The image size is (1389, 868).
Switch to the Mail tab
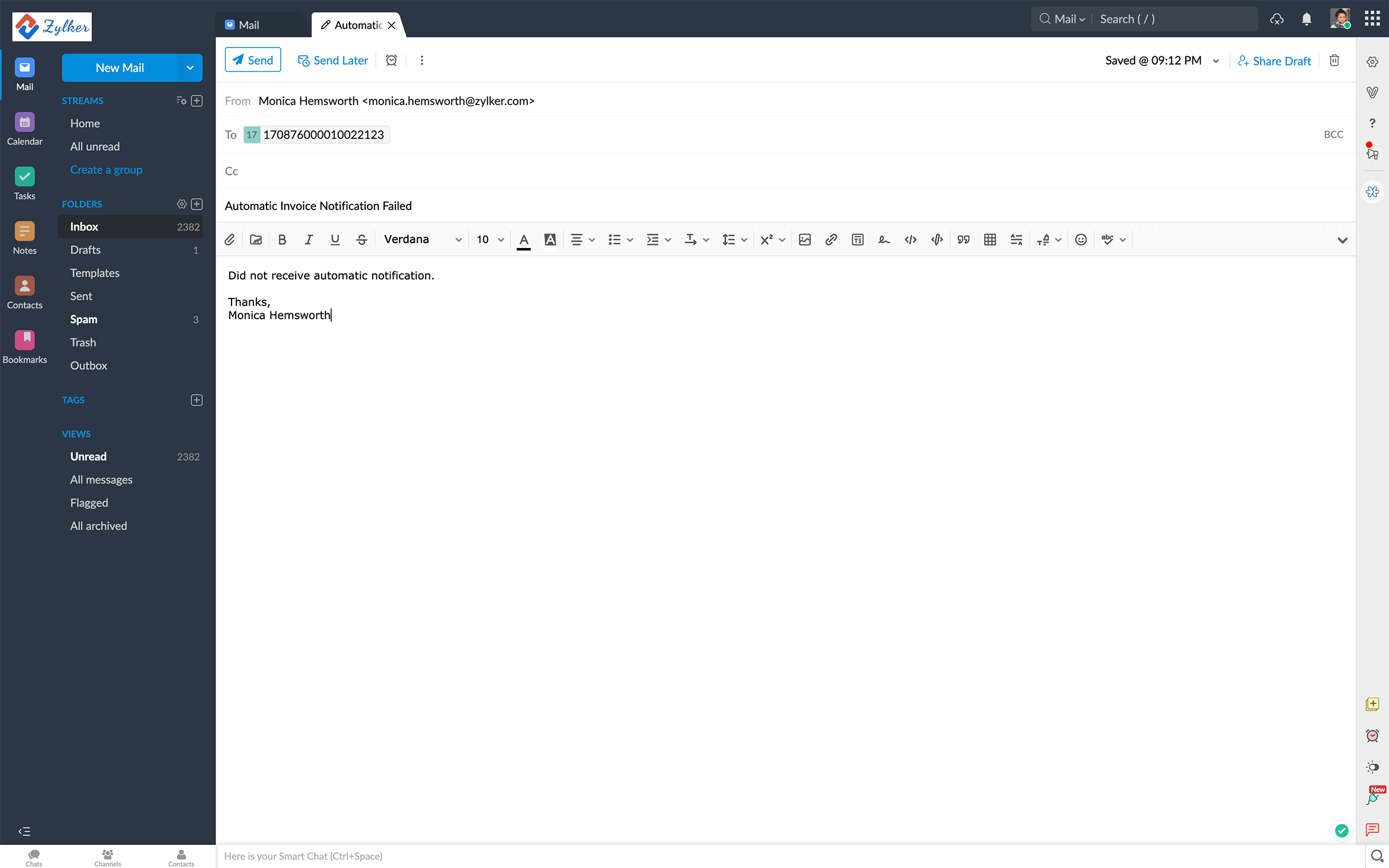point(249,25)
